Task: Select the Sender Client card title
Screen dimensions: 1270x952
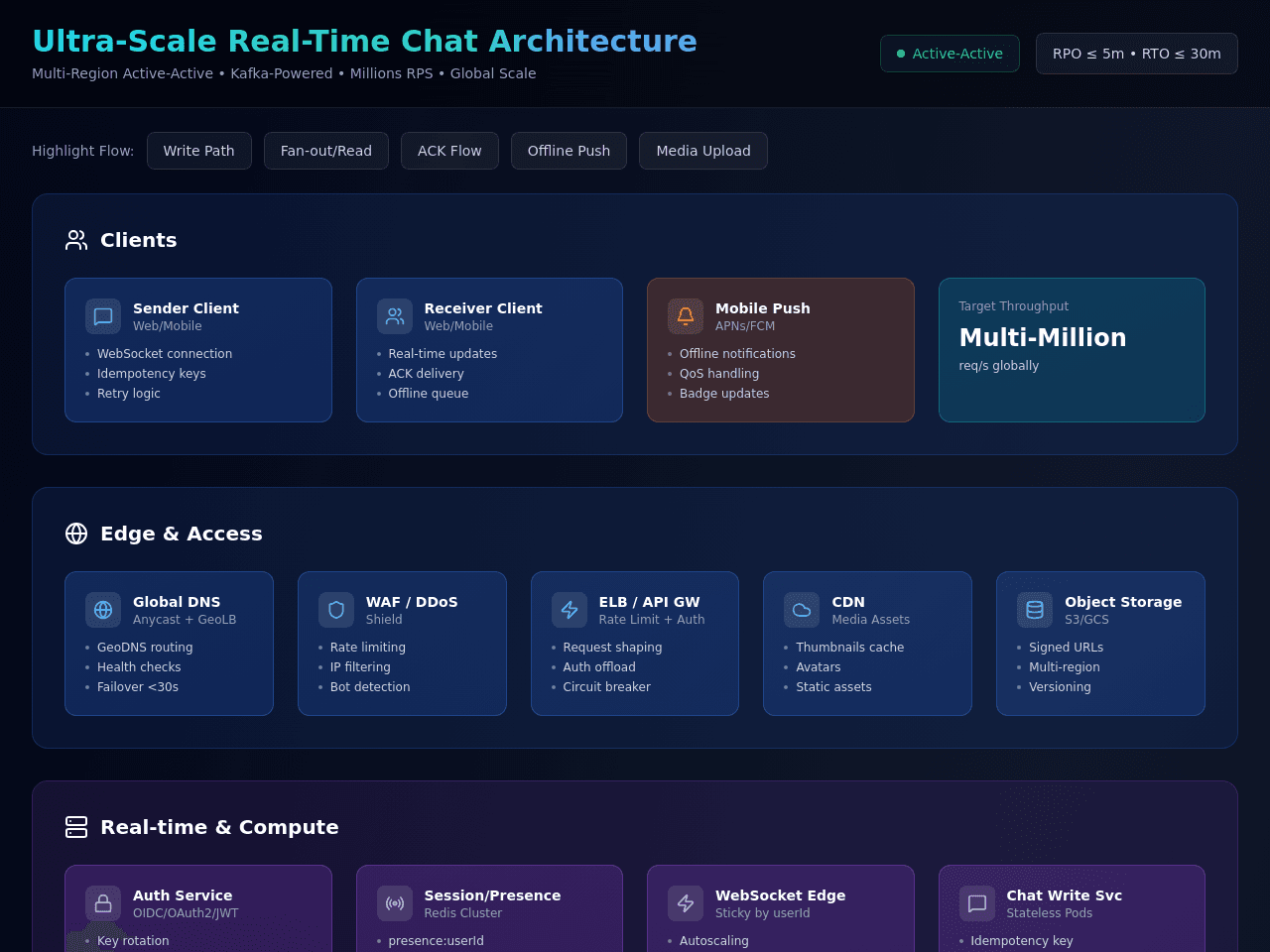Action: [x=186, y=308]
